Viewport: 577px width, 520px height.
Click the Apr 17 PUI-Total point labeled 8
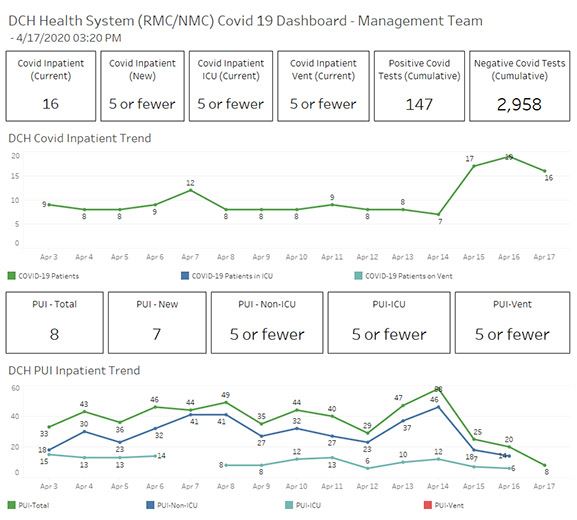[x=545, y=465]
